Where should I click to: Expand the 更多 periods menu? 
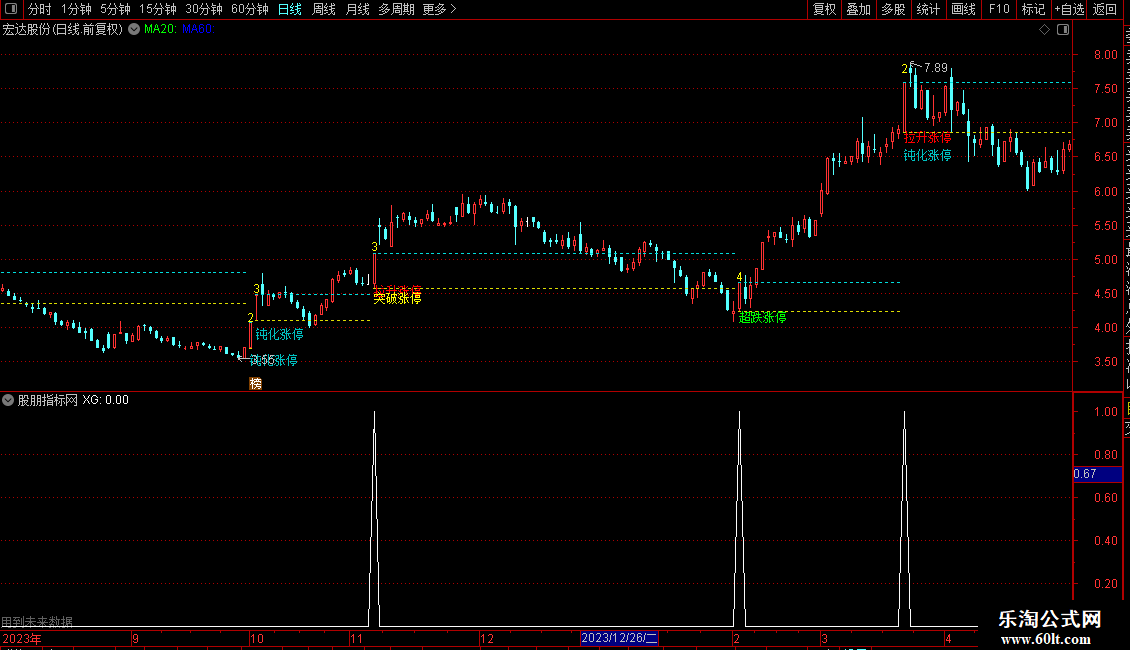pos(440,9)
